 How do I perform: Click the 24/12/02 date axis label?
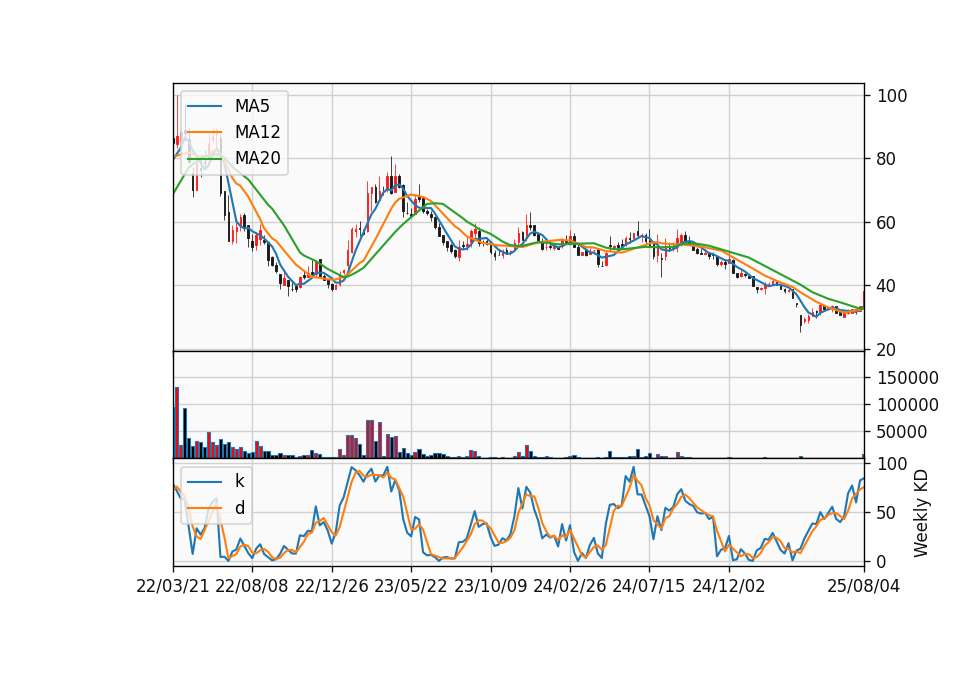[x=729, y=586]
